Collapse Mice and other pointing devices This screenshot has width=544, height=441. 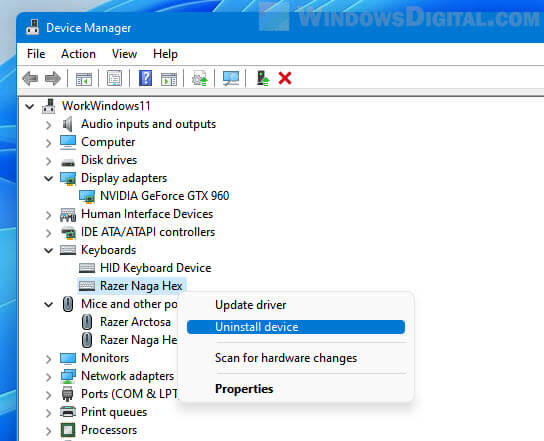tap(49, 305)
